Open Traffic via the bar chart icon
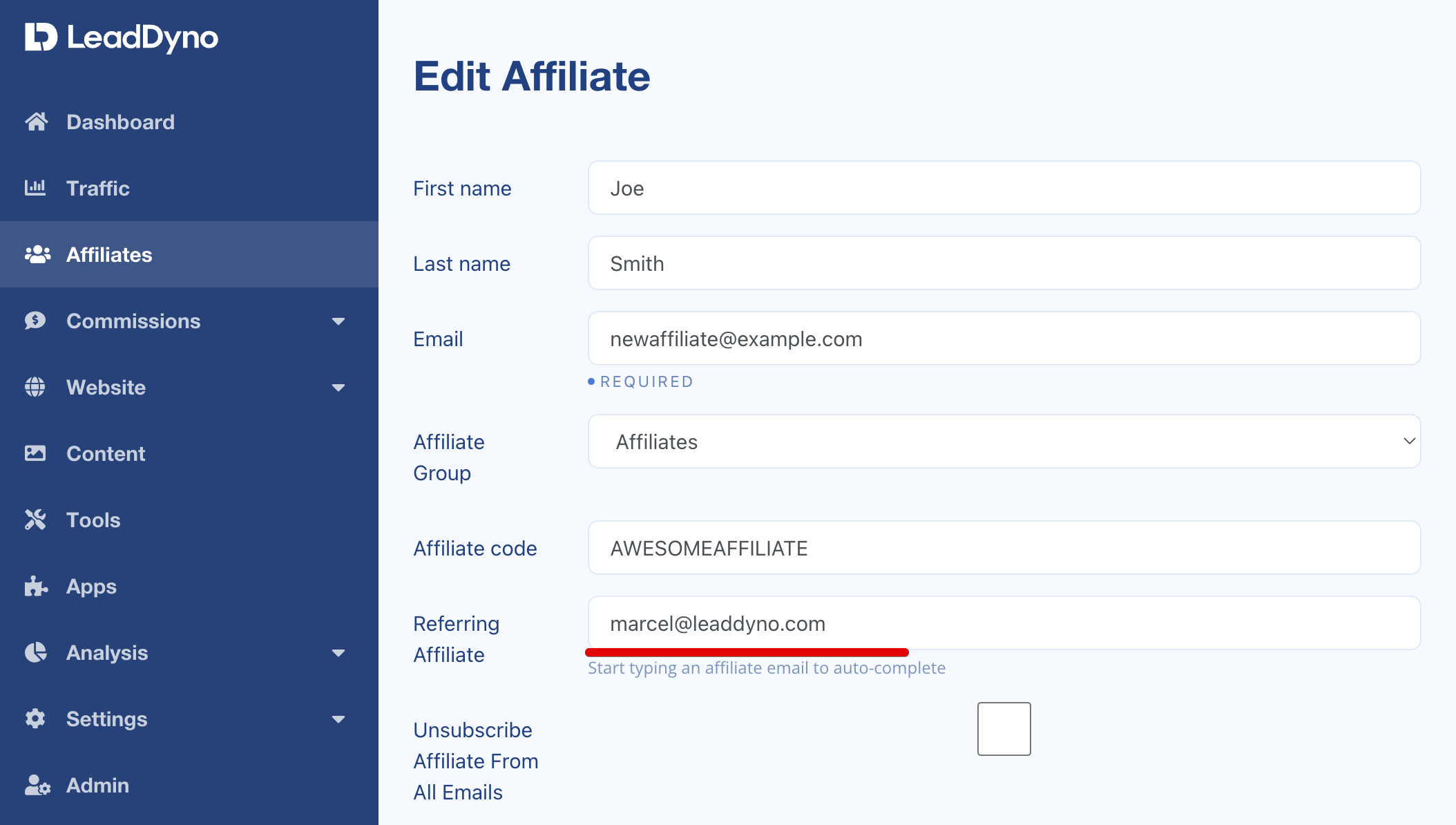This screenshot has height=825, width=1456. 36,188
